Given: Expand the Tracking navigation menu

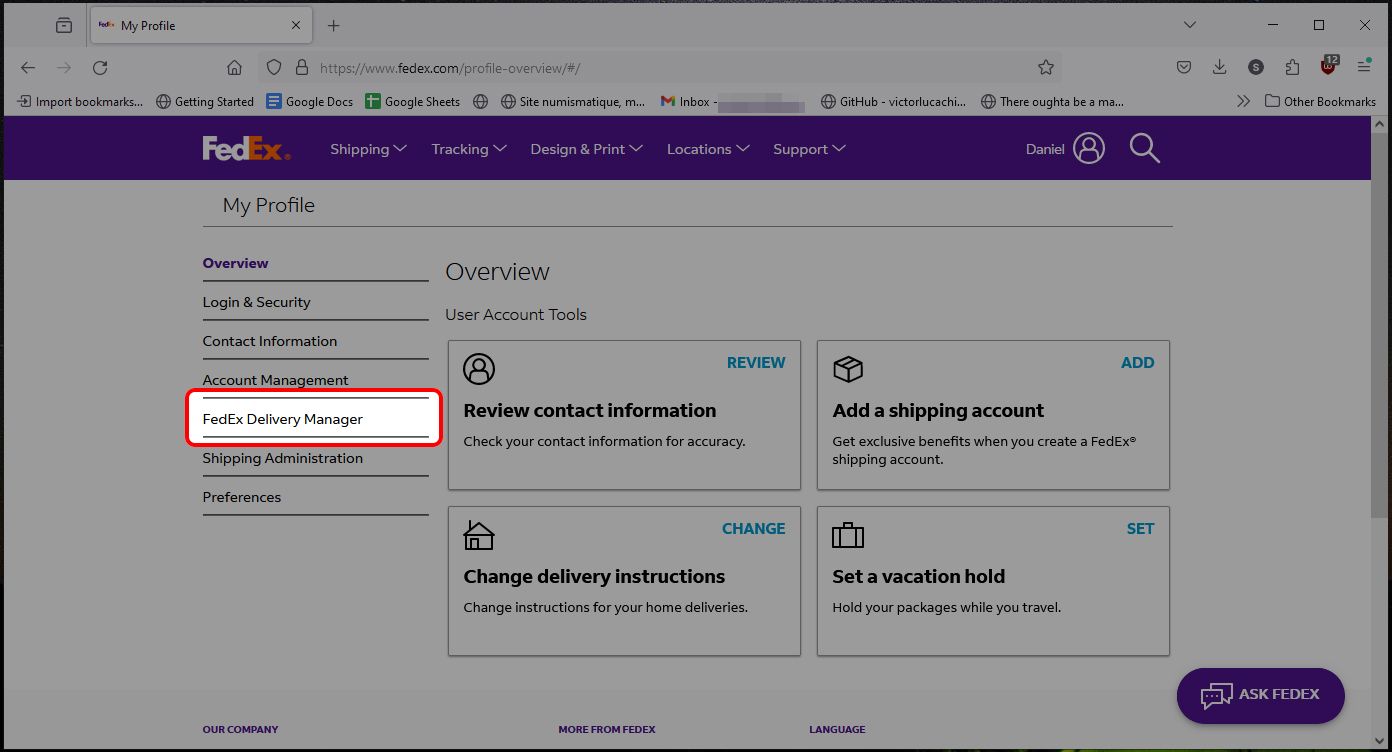Looking at the screenshot, I should [467, 148].
